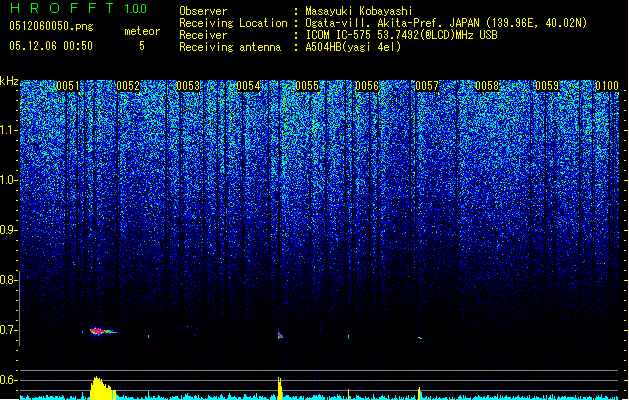Click the large red meteor echo near 0052
Viewport: 629px width, 400px height.
coord(103,331)
